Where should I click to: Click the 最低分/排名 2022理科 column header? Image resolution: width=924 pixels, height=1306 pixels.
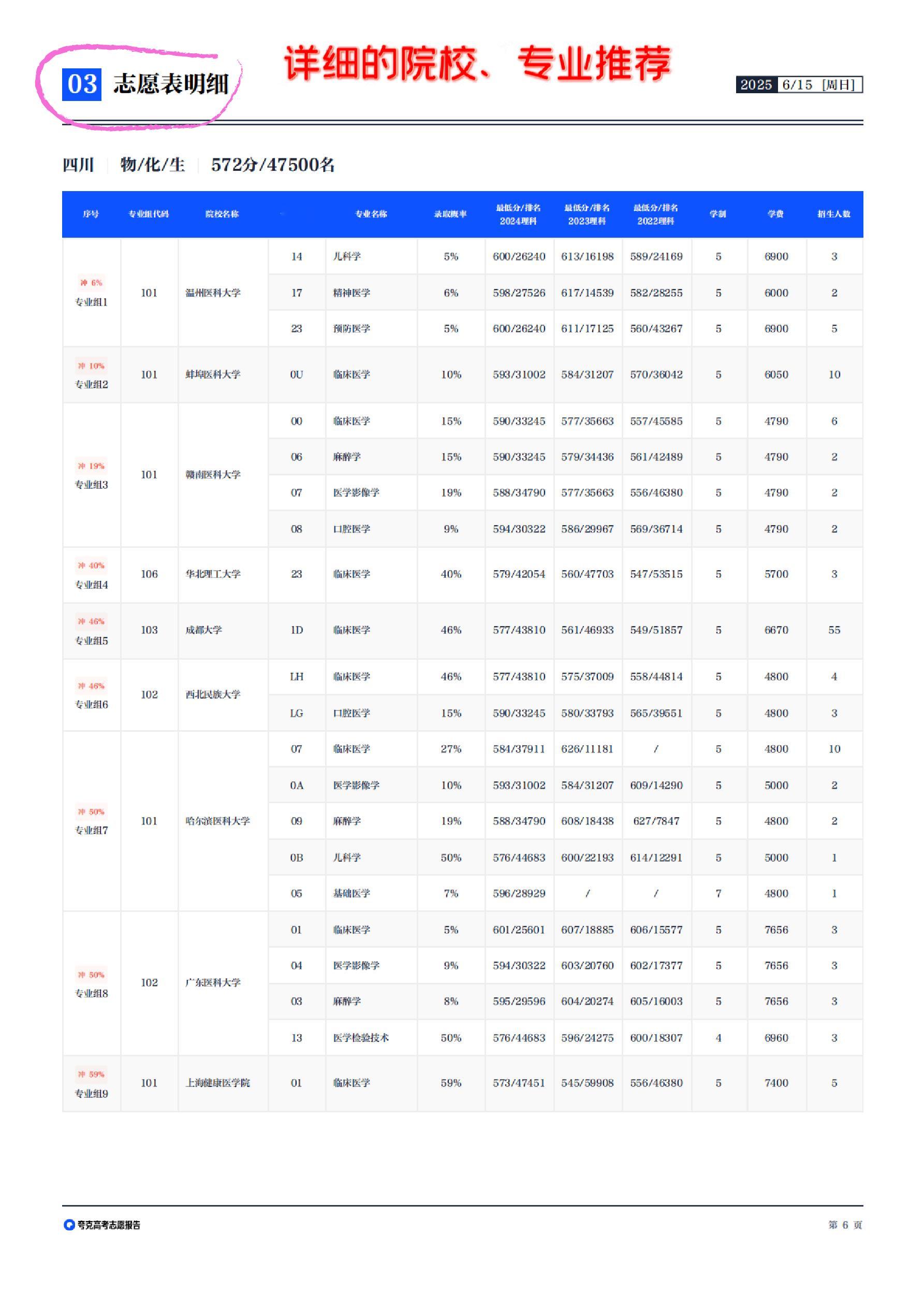click(656, 214)
